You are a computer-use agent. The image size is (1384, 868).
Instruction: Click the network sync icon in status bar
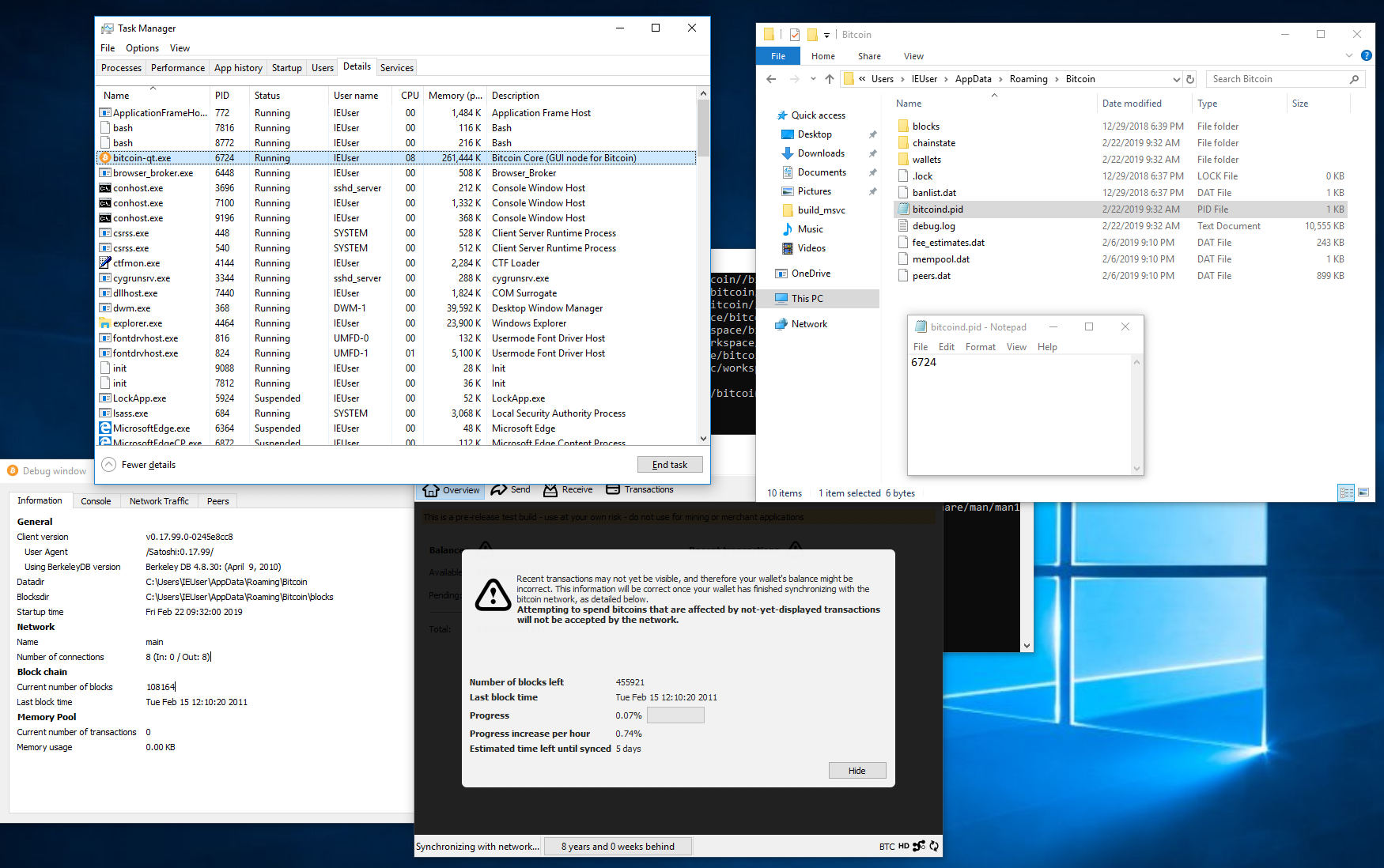tap(934, 846)
